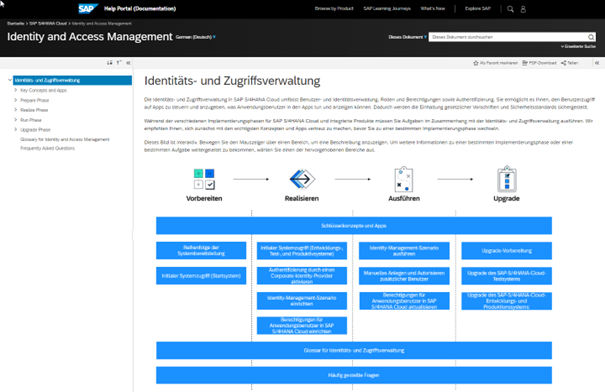Open the search magnifier in top bar
Image resolution: width=605 pixels, height=392 pixels.
510,9
